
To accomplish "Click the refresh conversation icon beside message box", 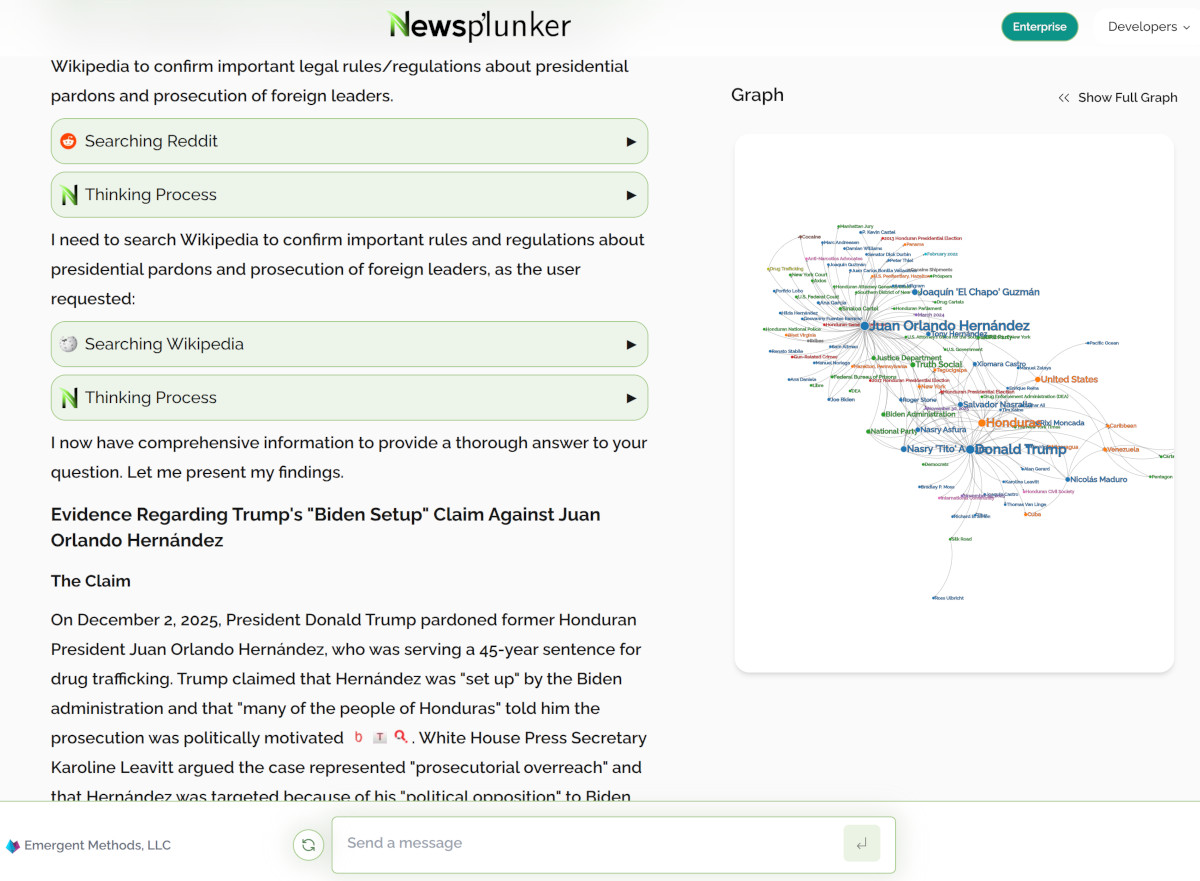I will pos(308,845).
